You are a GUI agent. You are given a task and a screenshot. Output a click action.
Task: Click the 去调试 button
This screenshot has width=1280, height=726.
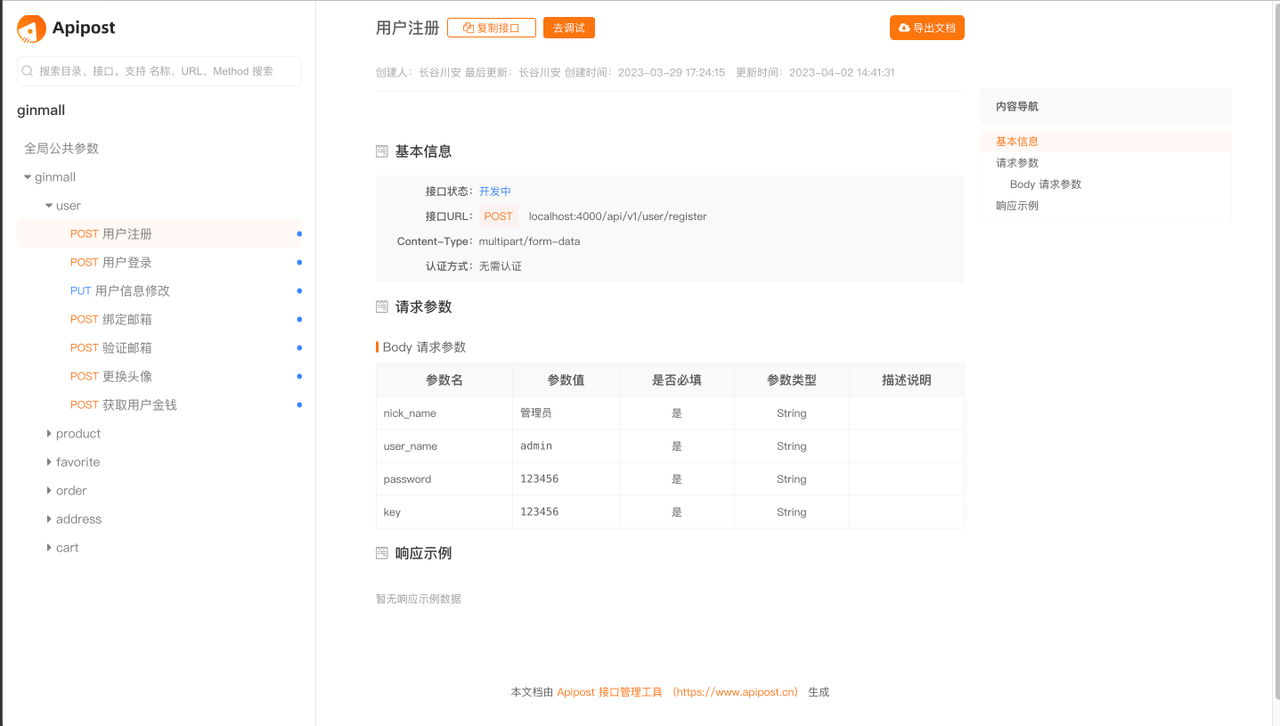tap(569, 28)
